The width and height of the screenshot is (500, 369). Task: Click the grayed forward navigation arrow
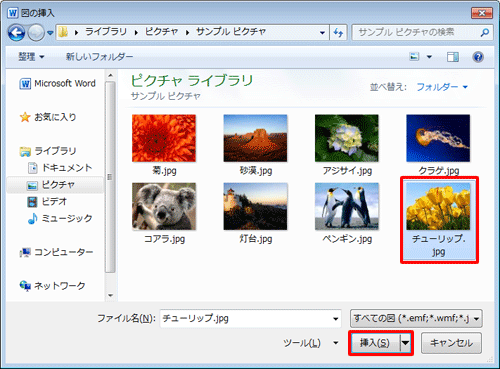[x=36, y=33]
